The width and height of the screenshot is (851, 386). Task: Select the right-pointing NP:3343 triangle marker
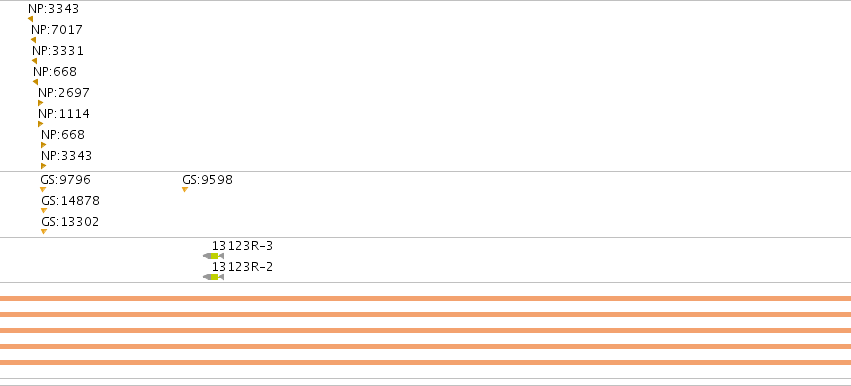coord(43,166)
